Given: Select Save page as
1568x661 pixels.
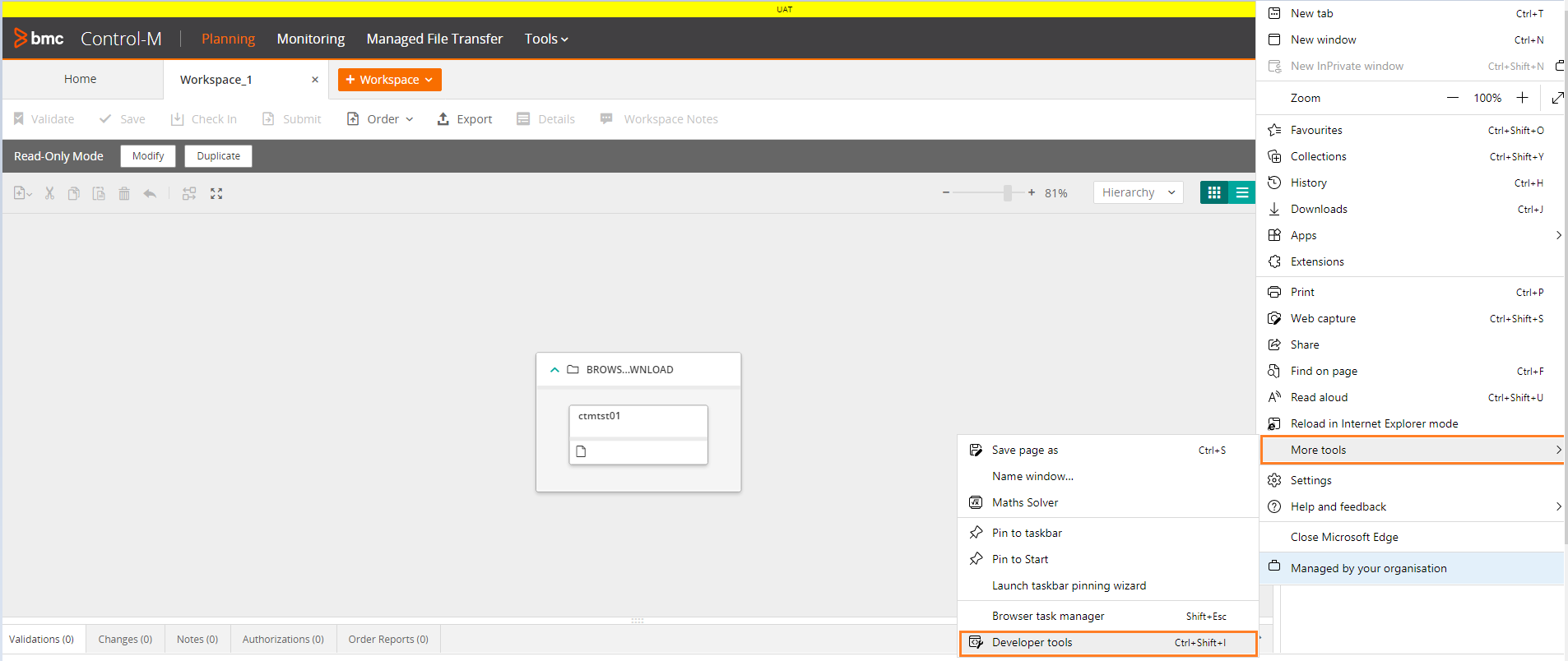Looking at the screenshot, I should tap(1108, 450).
